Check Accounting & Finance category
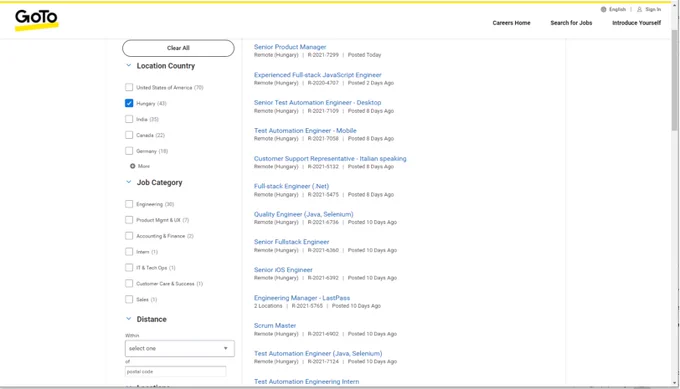 click(129, 236)
